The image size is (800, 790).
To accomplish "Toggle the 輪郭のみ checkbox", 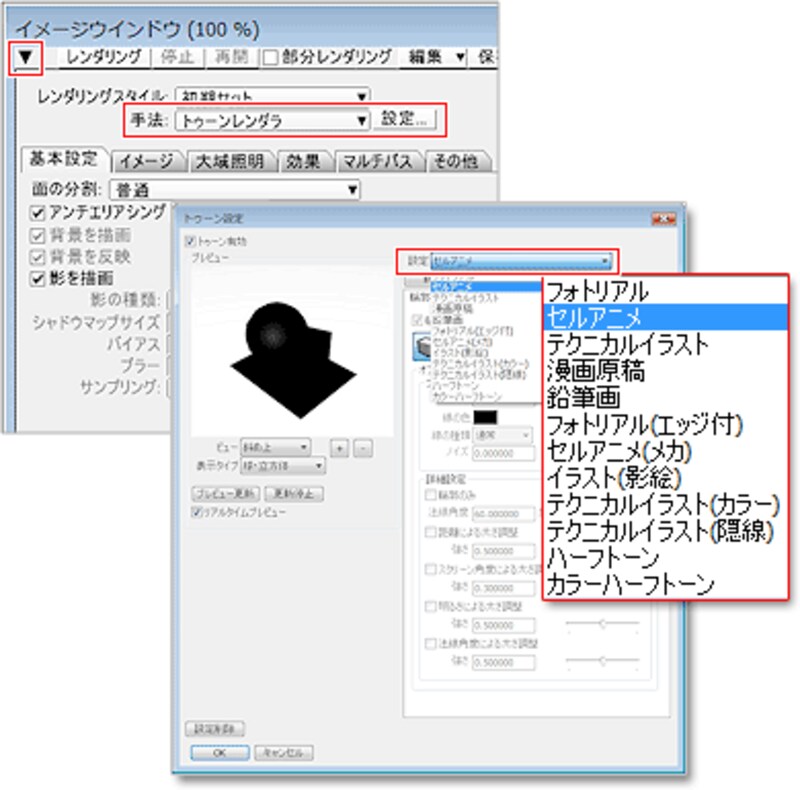I will click(431, 495).
